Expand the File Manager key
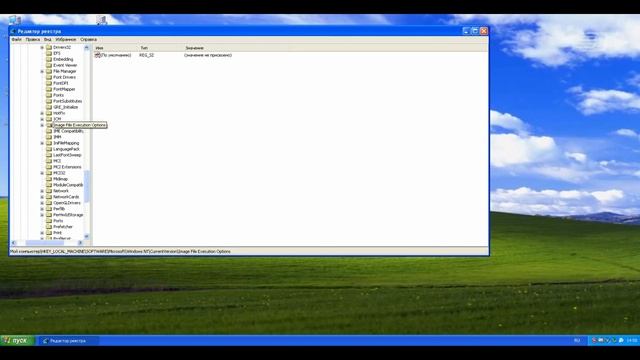 click(42, 71)
